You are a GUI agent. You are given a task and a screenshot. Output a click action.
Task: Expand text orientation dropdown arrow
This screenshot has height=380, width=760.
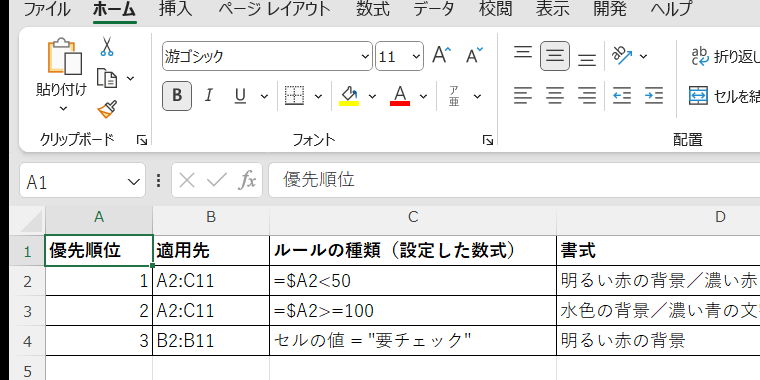click(643, 56)
